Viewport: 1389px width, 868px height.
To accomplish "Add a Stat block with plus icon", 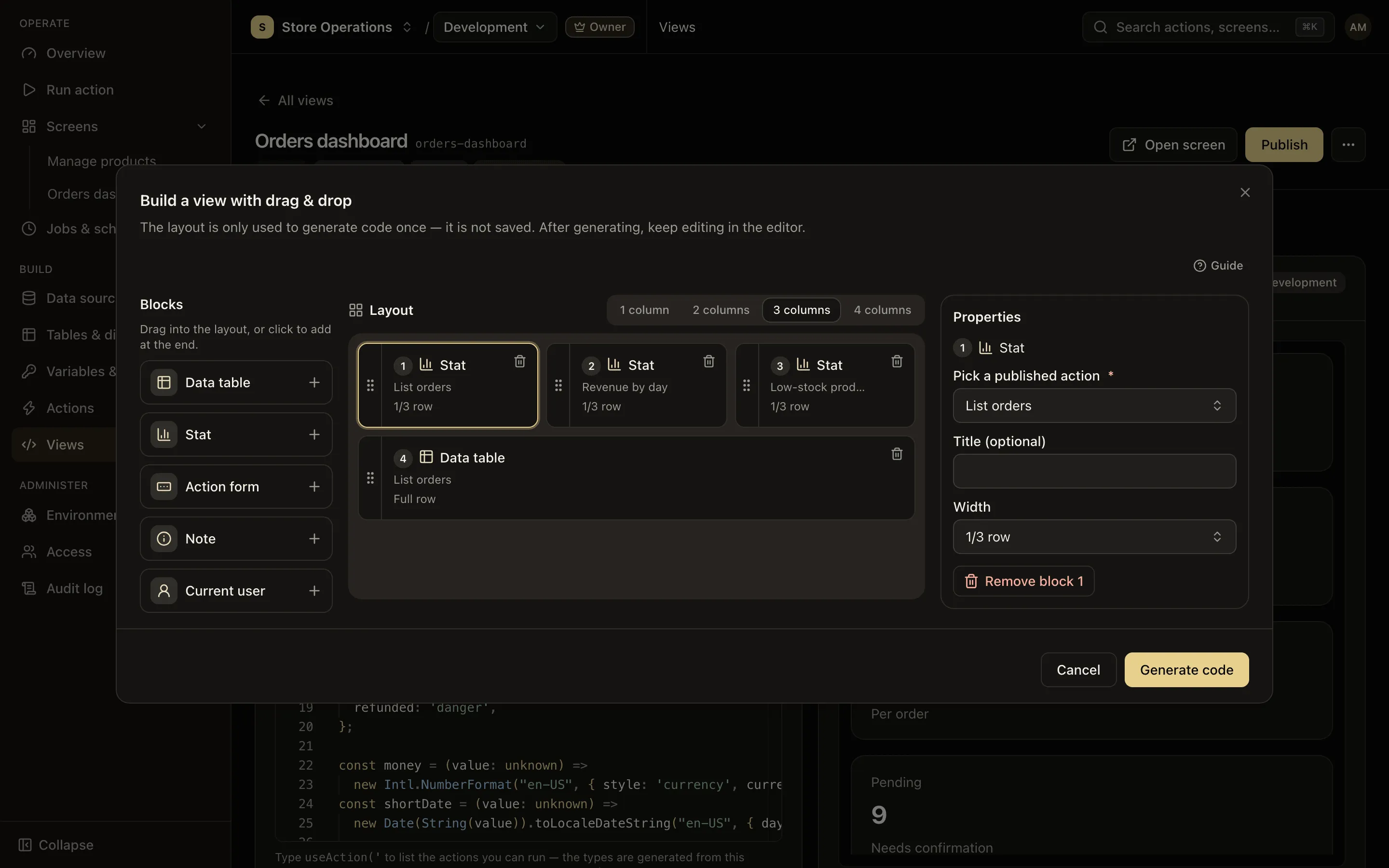I will tap(314, 434).
